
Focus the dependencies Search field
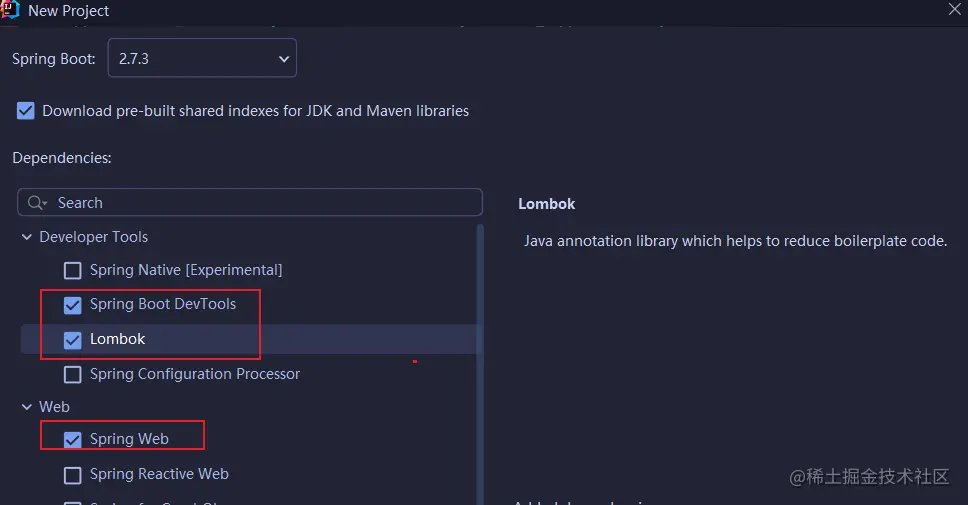(249, 202)
